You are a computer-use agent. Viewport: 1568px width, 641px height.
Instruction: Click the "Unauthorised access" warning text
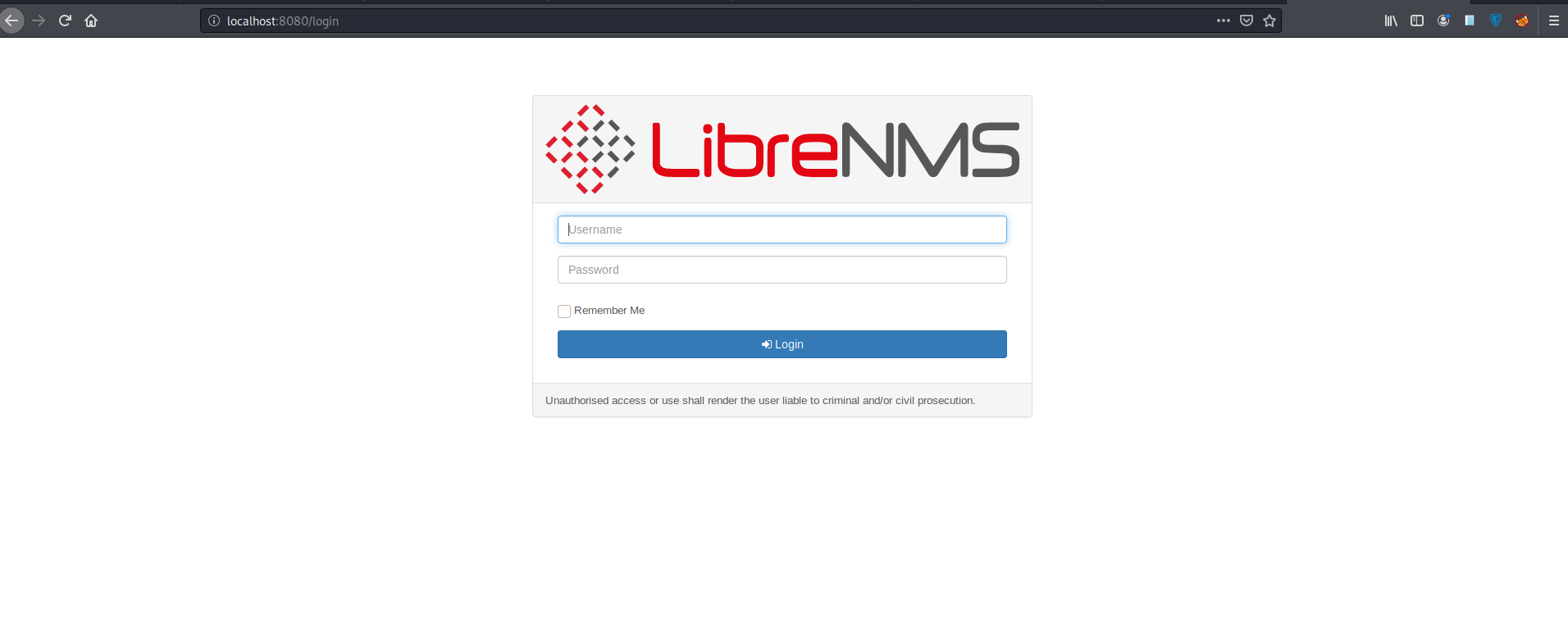point(760,401)
